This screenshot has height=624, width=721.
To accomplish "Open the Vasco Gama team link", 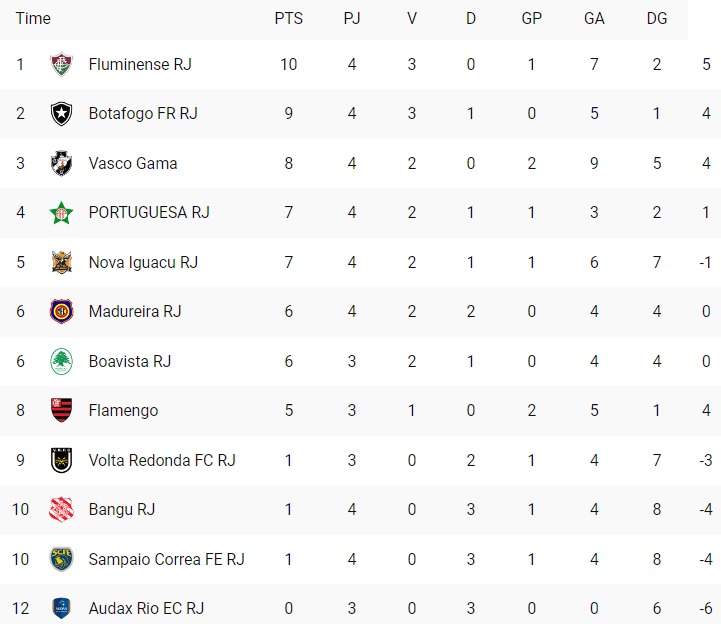I will [133, 163].
